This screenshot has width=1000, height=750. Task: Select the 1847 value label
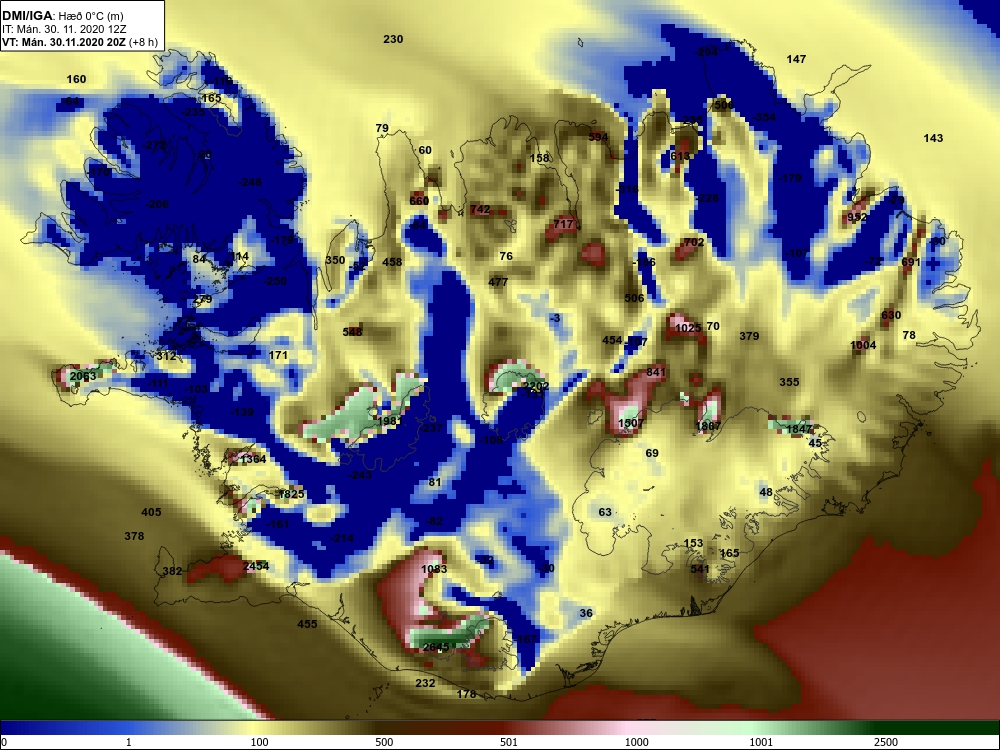point(799,429)
